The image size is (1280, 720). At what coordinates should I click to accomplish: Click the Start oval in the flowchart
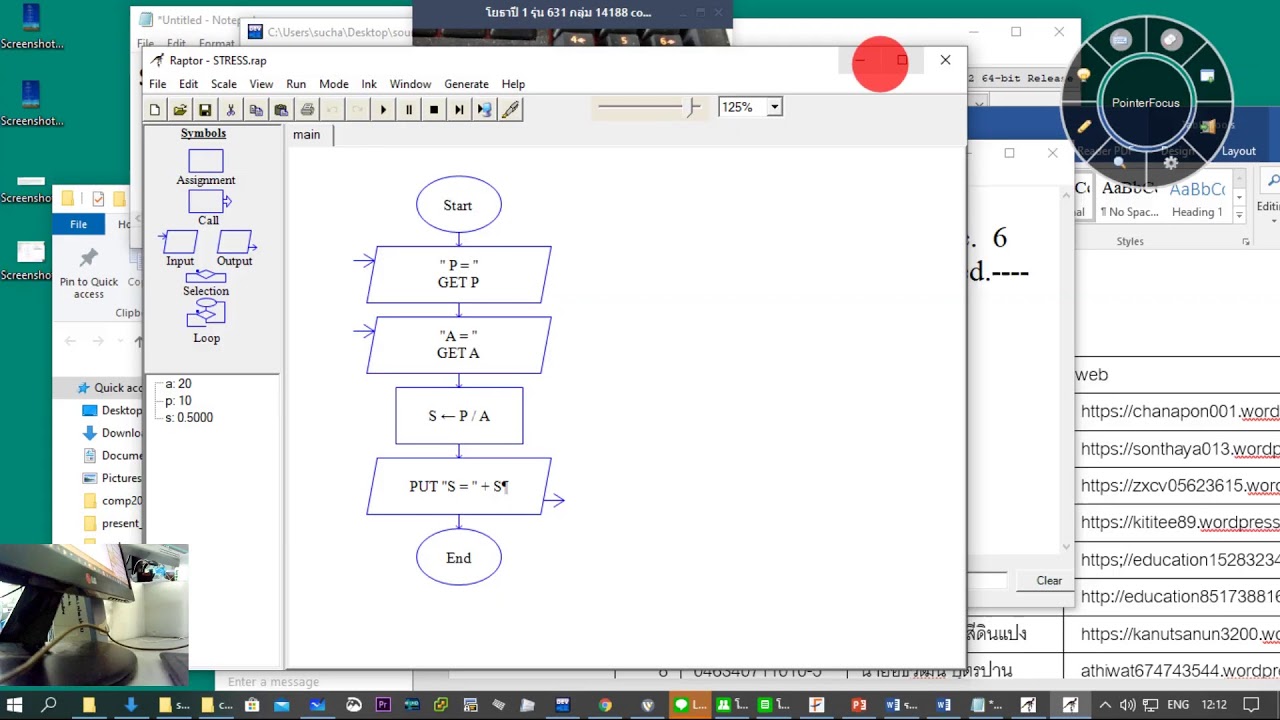pos(459,205)
